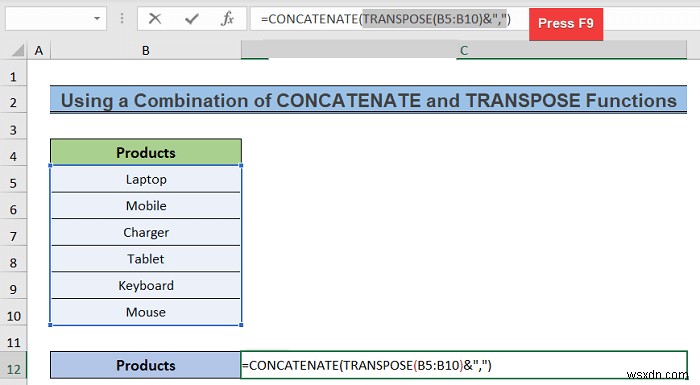The image size is (700, 385).
Task: Select all cells with corner triangle
Action: [17, 50]
